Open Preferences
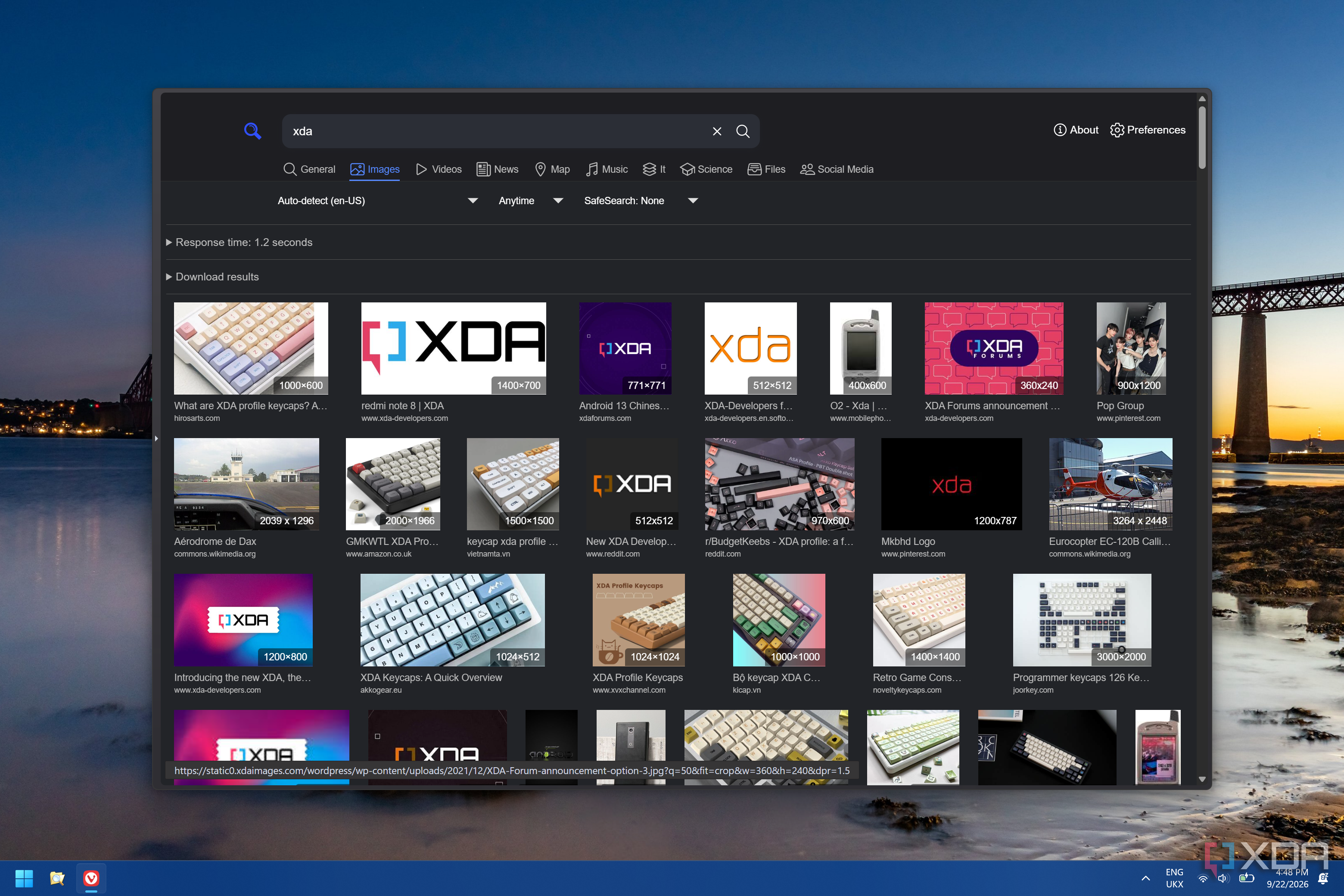The image size is (1344, 896). pyautogui.click(x=1148, y=130)
